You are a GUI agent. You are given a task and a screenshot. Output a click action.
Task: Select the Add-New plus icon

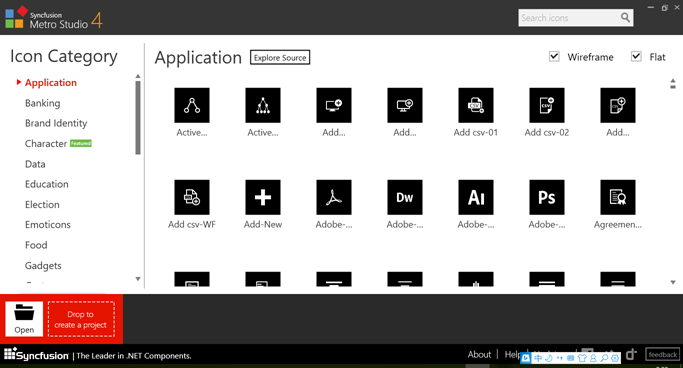[x=263, y=197]
